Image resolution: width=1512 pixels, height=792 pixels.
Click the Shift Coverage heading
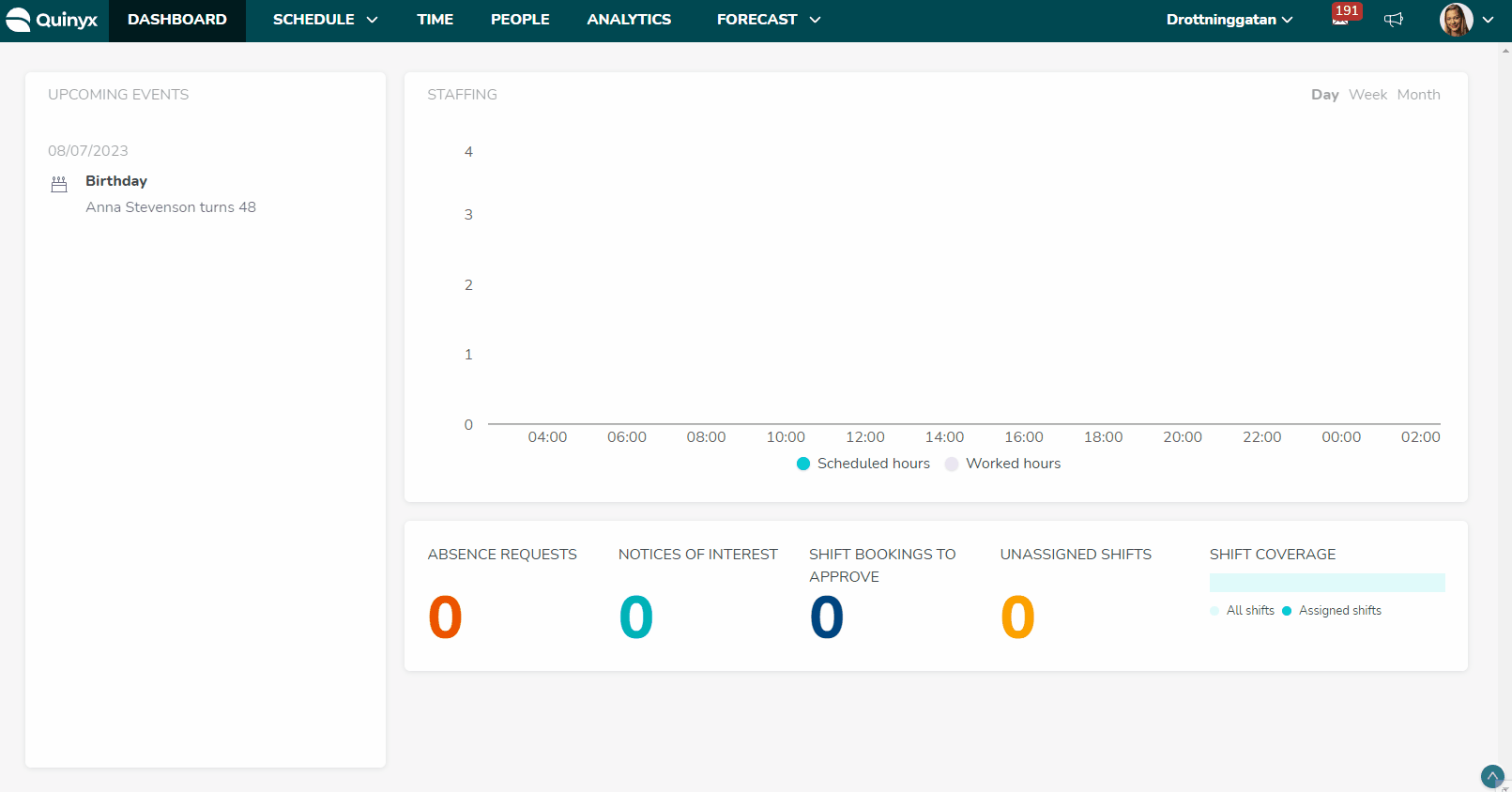(x=1273, y=555)
